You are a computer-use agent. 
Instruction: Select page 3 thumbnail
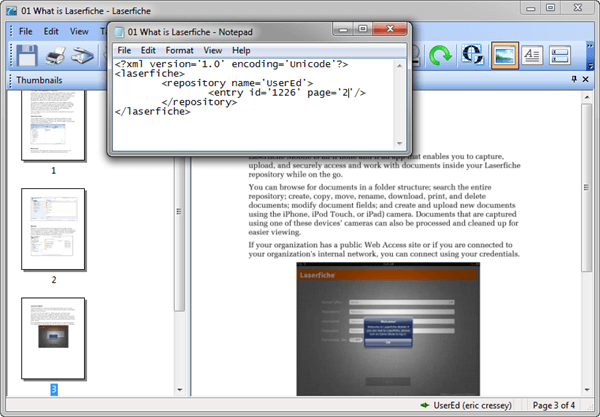53,338
